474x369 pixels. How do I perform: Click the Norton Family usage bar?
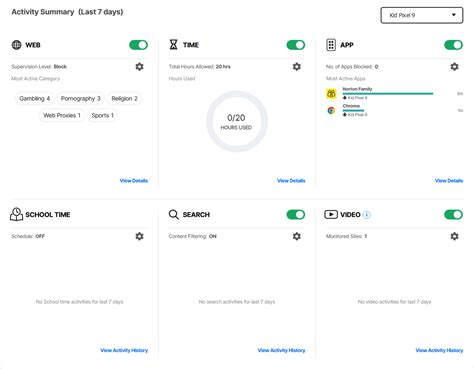[x=388, y=94]
